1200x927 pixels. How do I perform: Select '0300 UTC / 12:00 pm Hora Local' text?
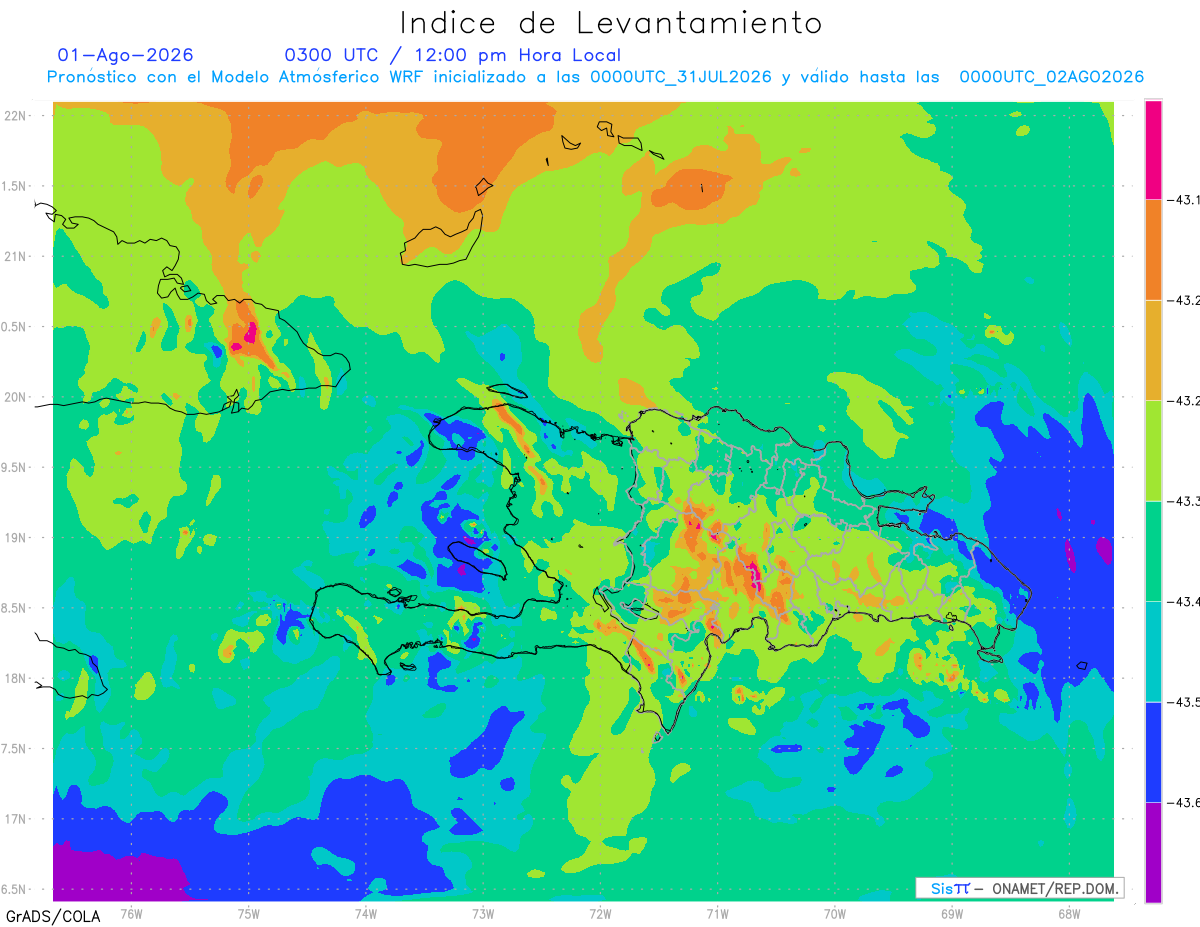(453, 55)
